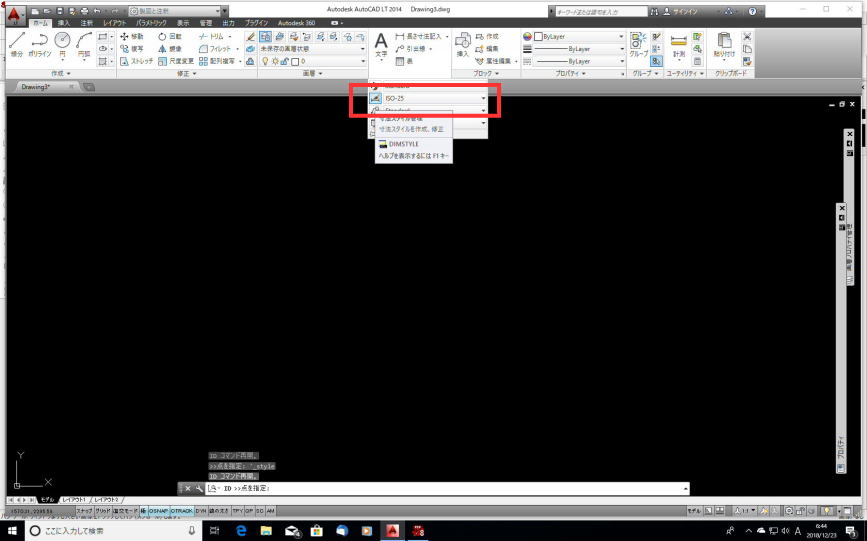Select the Circle (円) tool
The width and height of the screenshot is (867, 541).
coord(62,44)
